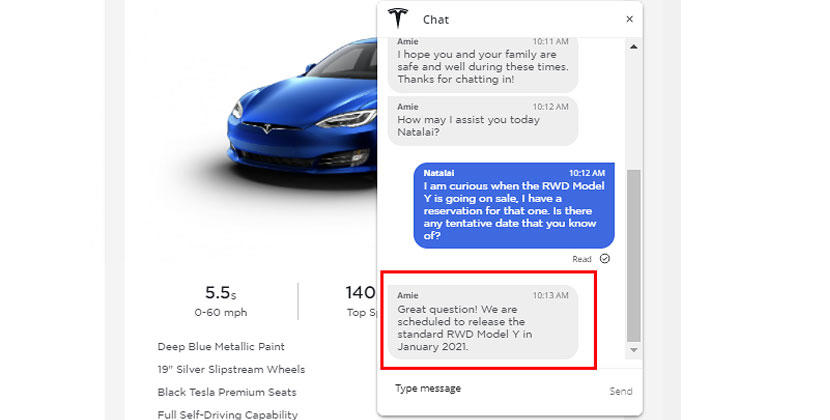Screen dimensions: 830x420
Task: Click the Tesla logo in chat header
Action: (398, 19)
